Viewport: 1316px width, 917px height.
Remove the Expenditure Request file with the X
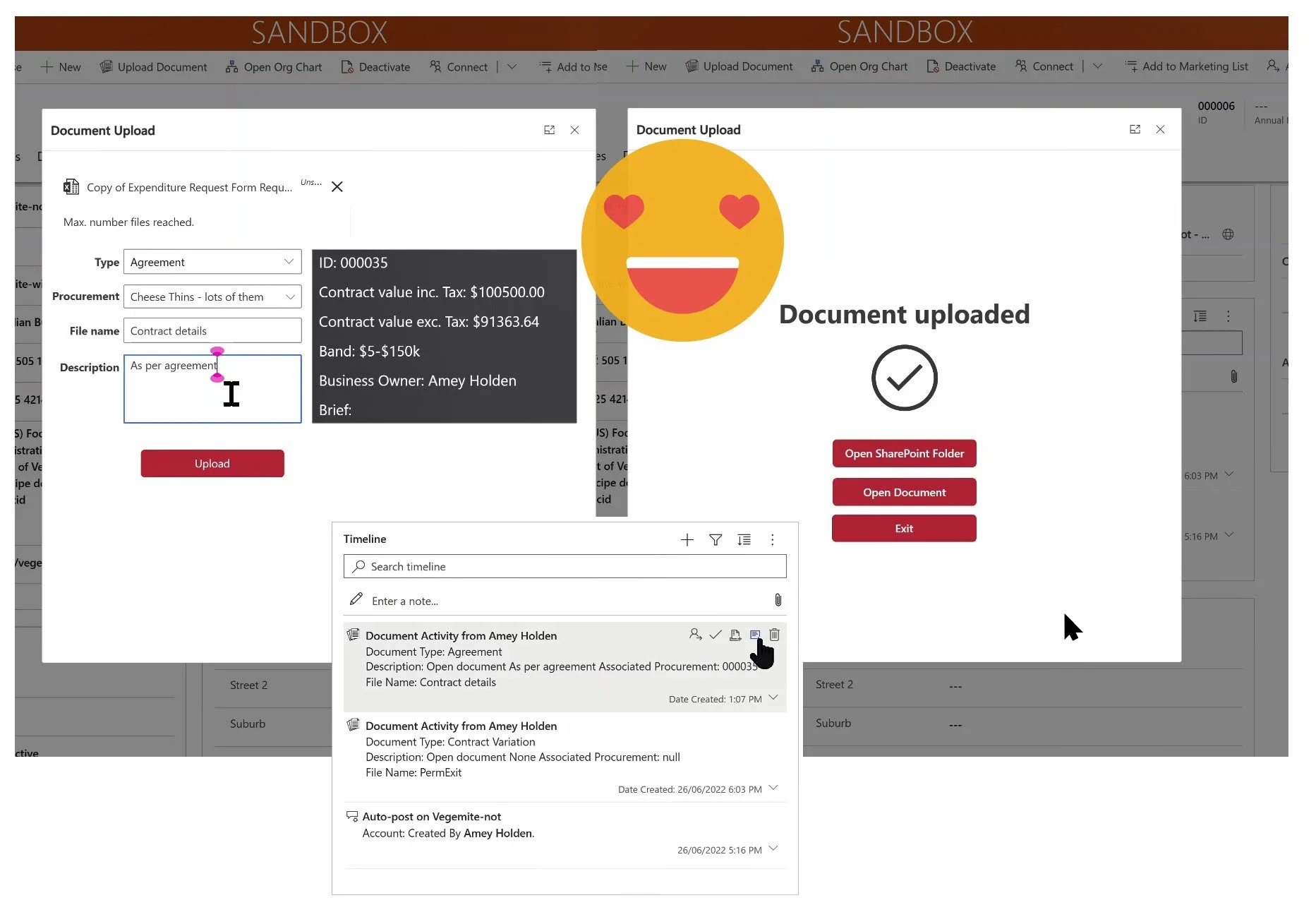(x=337, y=186)
